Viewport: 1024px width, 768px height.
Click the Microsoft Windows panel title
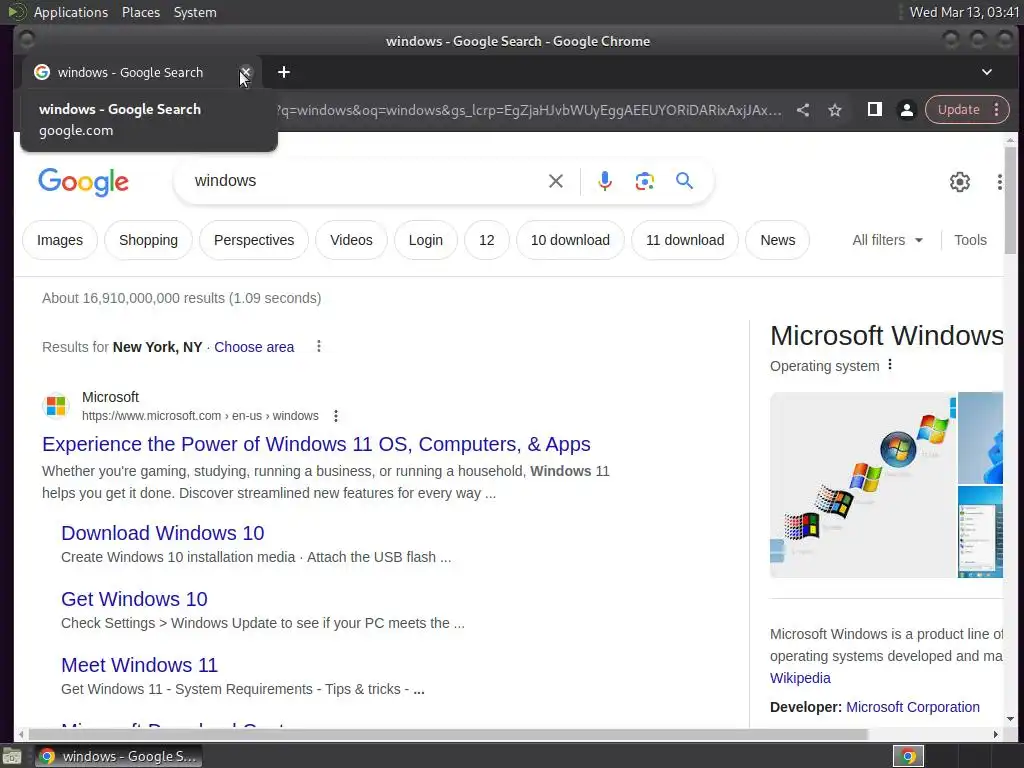[886, 336]
